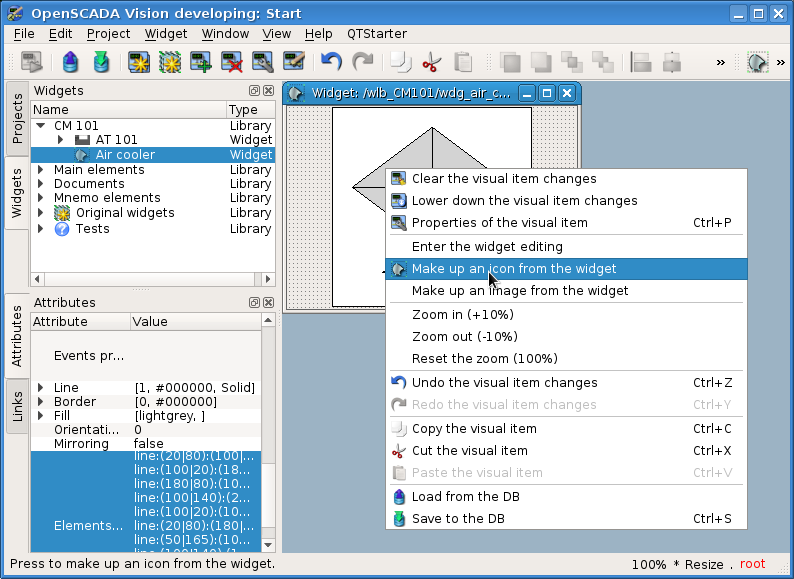Close the Attributes dock panel
794x579 pixels.
coord(268,302)
